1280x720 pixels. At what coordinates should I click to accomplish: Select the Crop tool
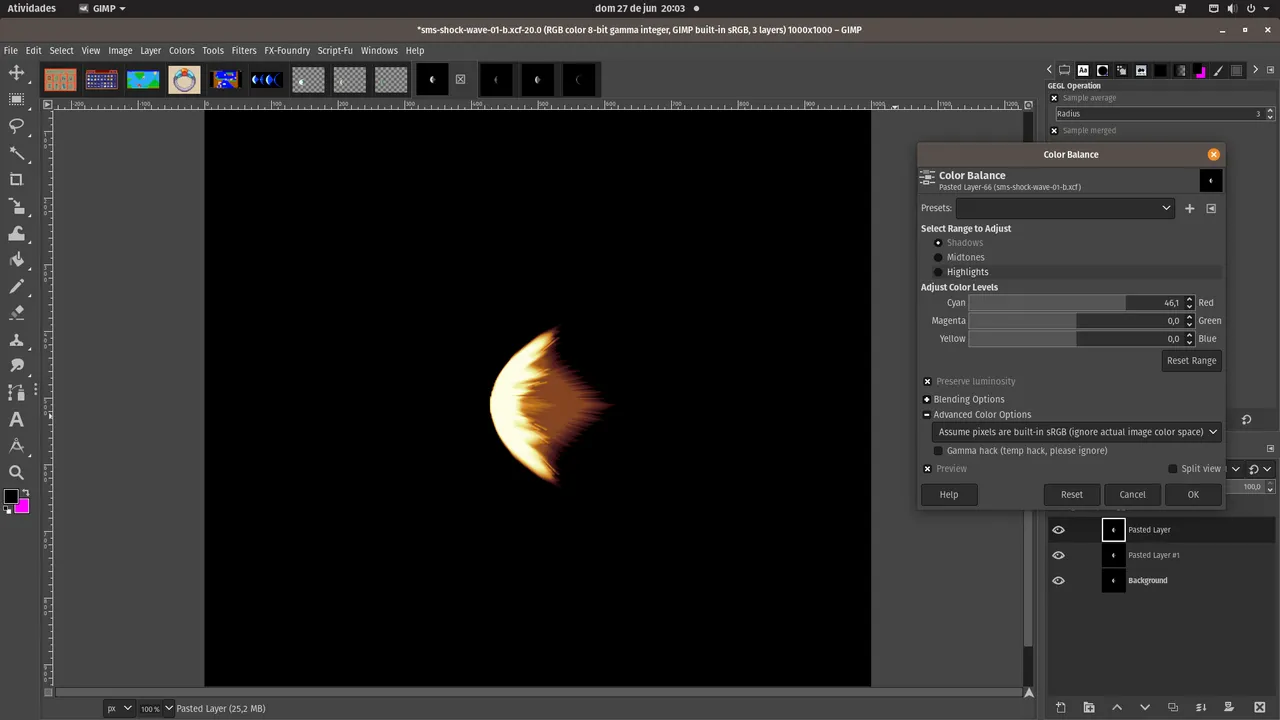click(17, 179)
